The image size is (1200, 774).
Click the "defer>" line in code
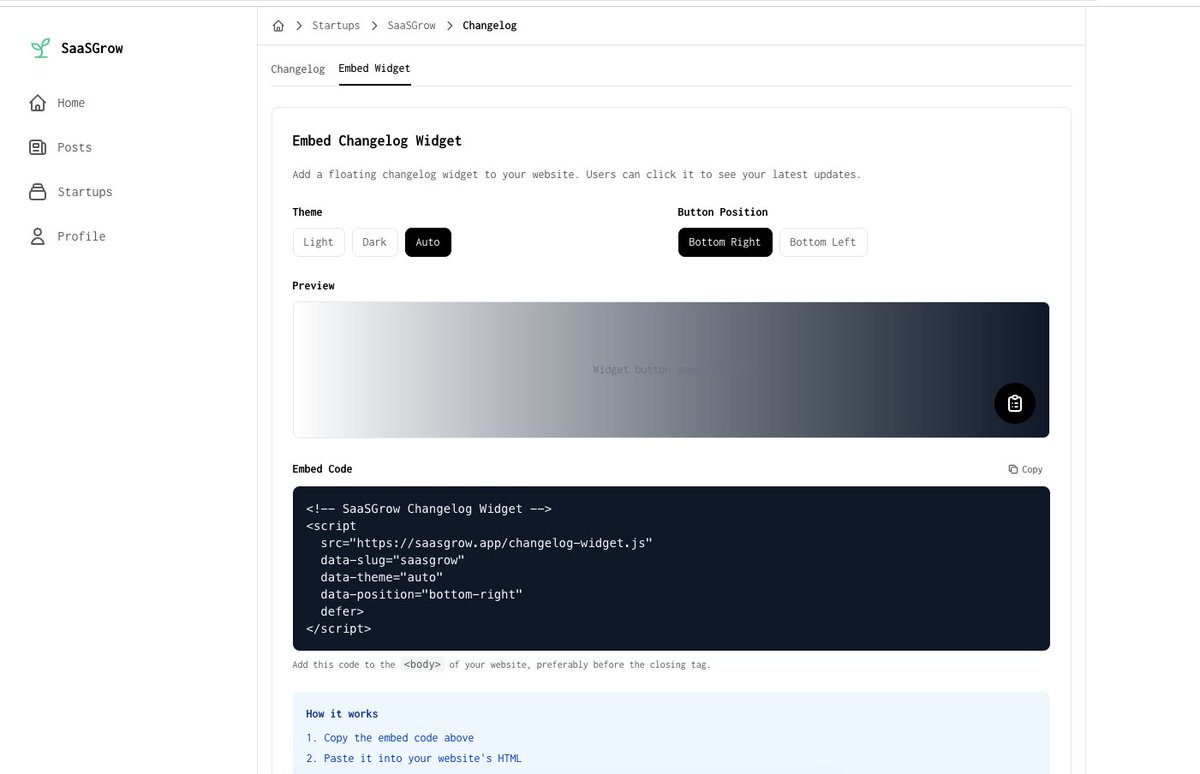click(342, 611)
